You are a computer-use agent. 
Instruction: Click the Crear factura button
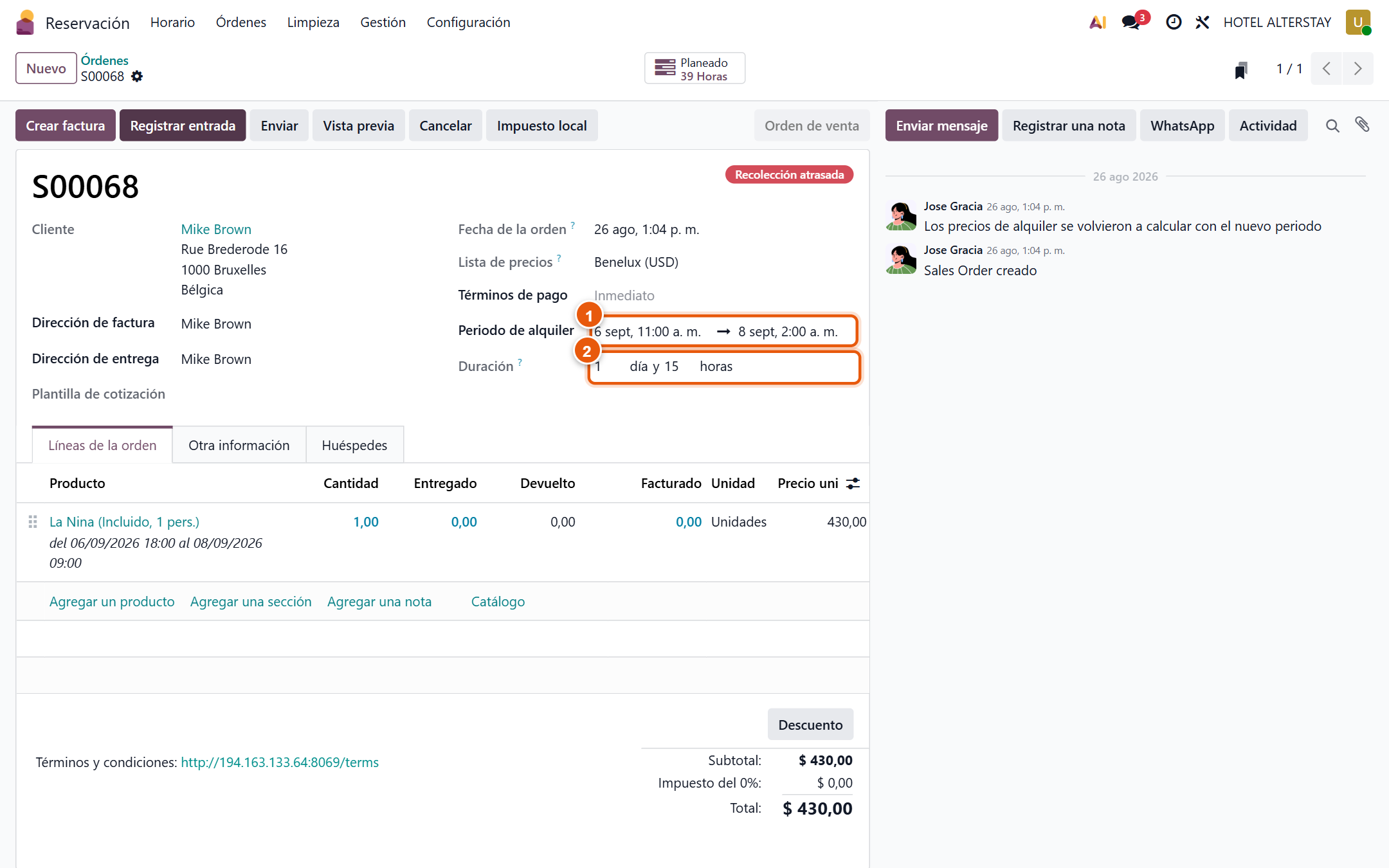pos(66,125)
